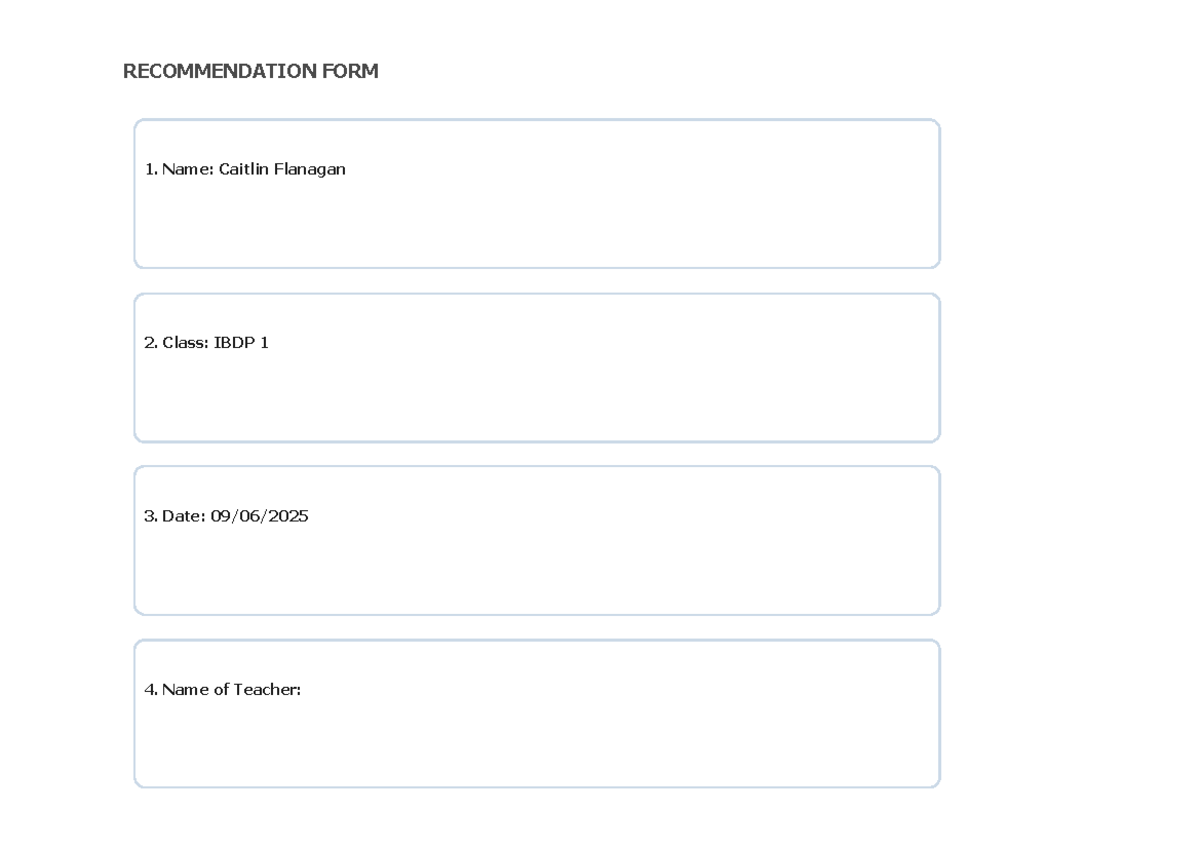Viewport: 1200px width, 849px height.
Task: Click the "1. Name:" label
Action: (x=179, y=170)
